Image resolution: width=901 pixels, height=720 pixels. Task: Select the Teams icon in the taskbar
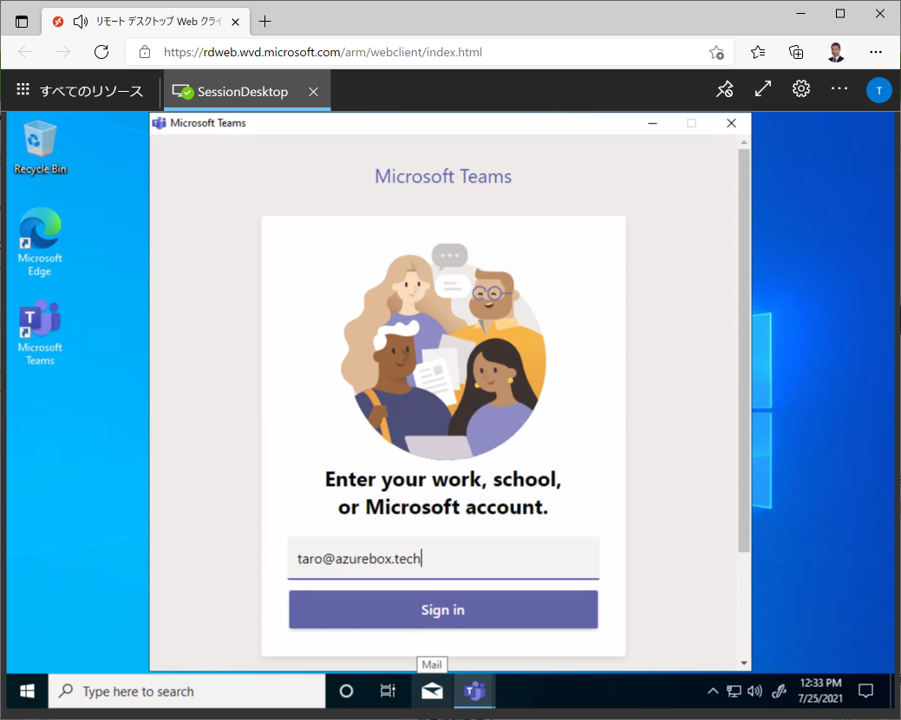(475, 691)
